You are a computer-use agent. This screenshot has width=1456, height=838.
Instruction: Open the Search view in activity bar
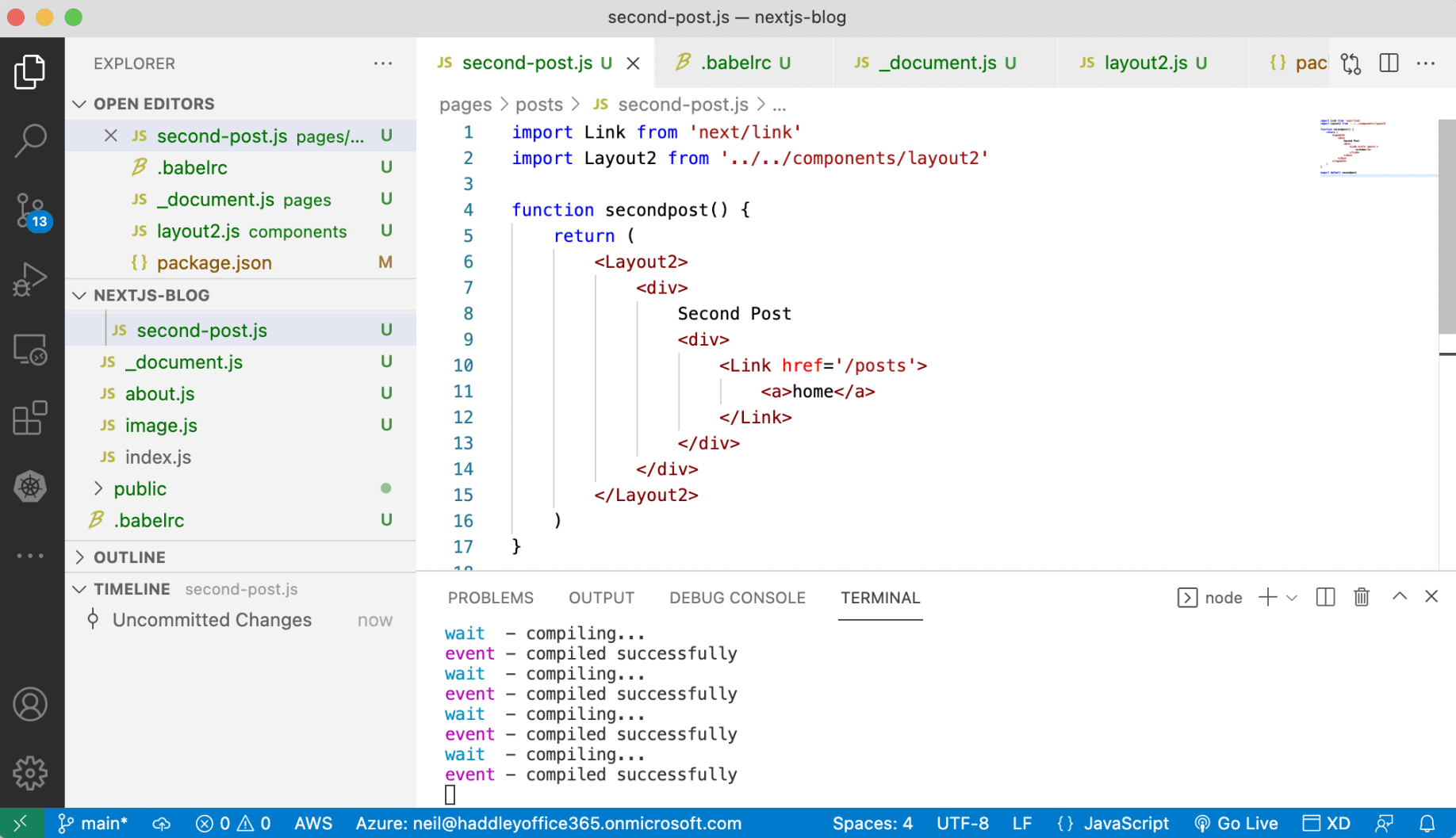(31, 140)
